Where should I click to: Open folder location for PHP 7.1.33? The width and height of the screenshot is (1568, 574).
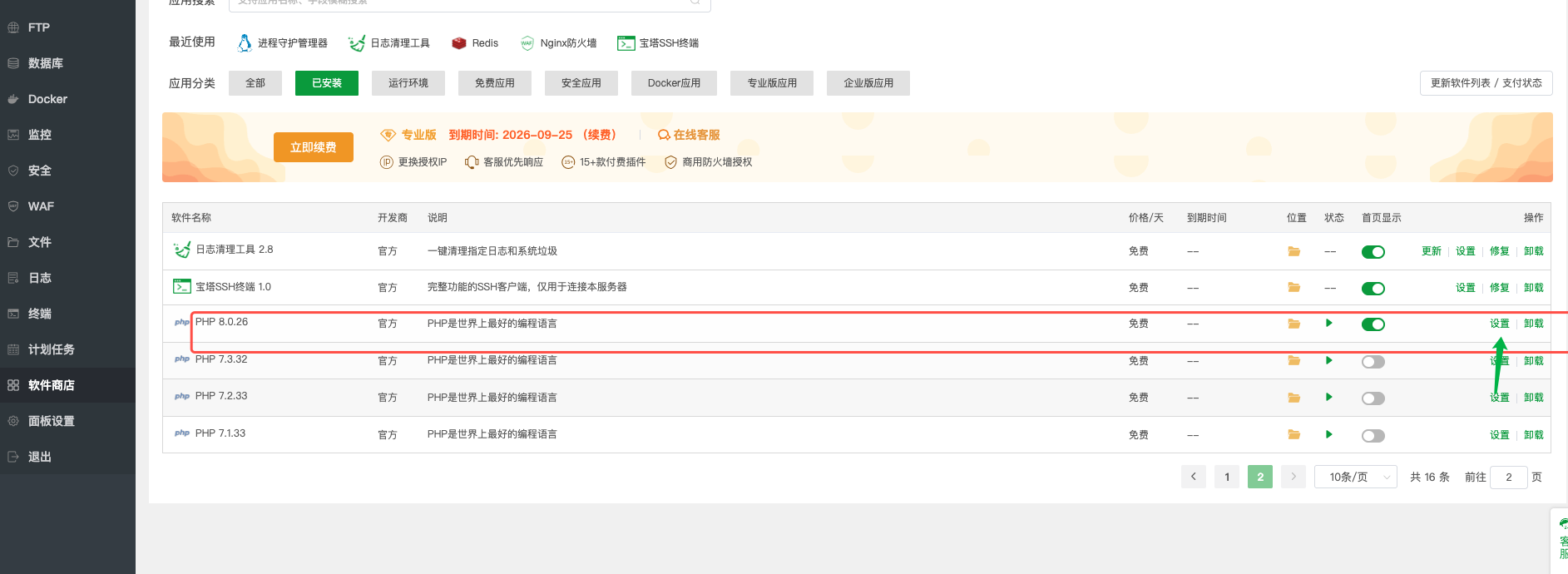[1294, 434]
